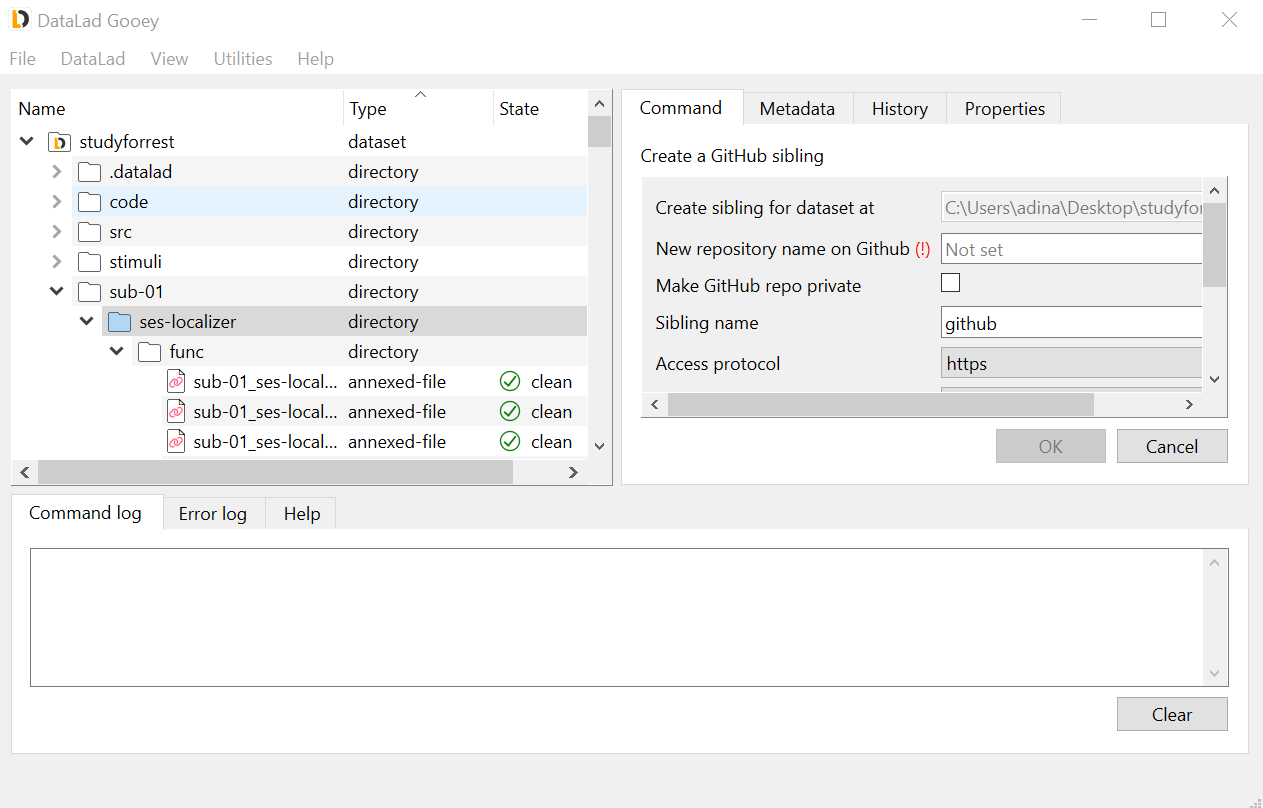Click the stimuli folder icon
1263x808 pixels.
(89, 262)
